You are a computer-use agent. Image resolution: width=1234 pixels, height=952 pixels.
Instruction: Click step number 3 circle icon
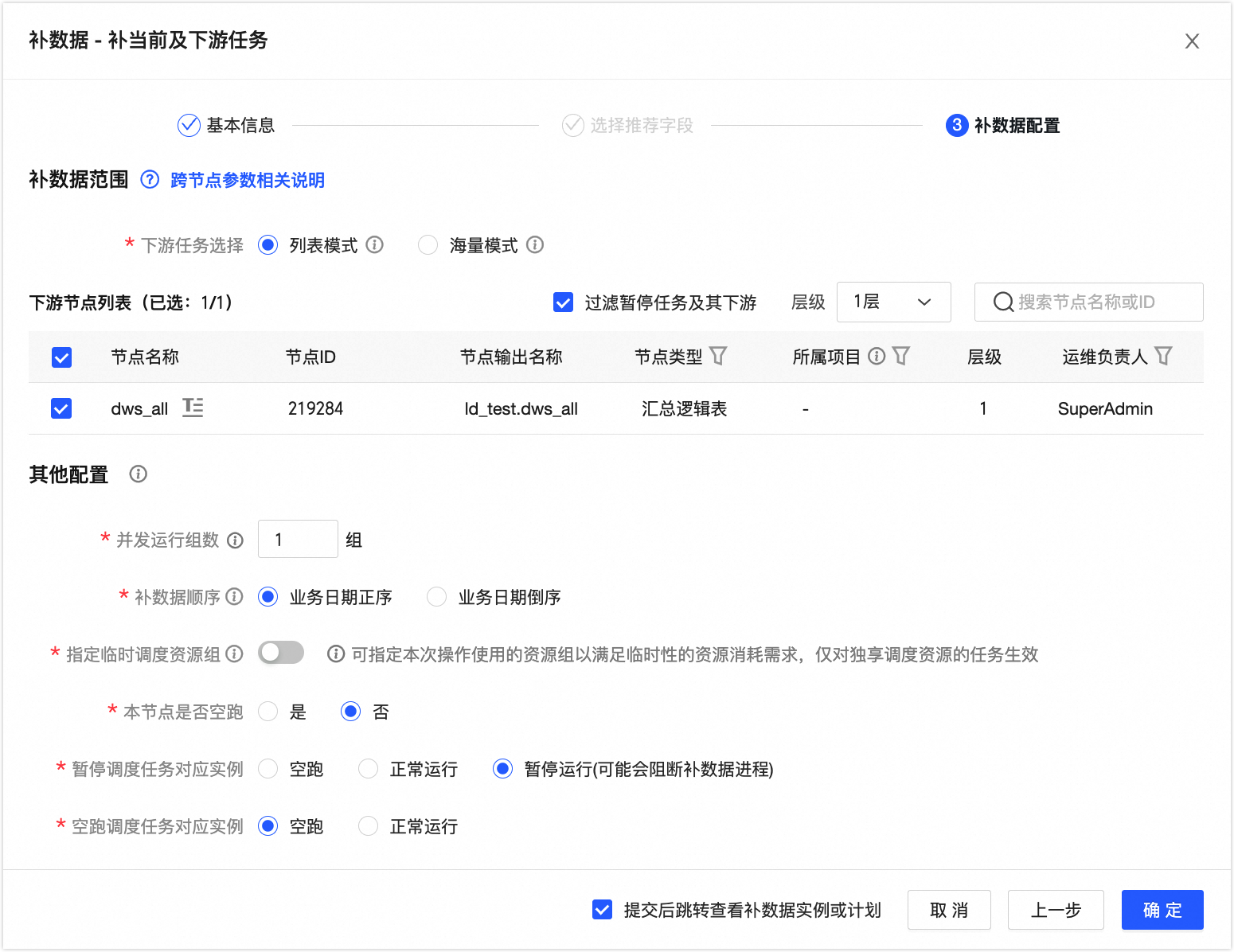(957, 125)
